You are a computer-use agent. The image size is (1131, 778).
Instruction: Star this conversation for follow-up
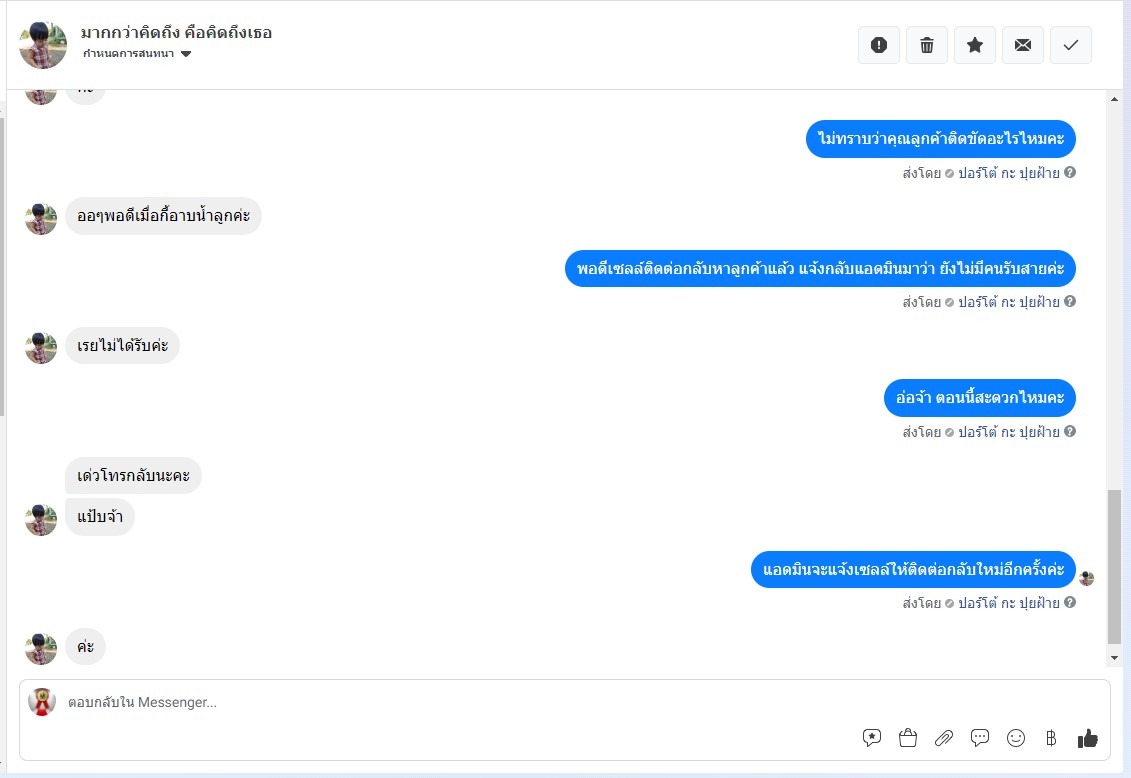(x=974, y=45)
